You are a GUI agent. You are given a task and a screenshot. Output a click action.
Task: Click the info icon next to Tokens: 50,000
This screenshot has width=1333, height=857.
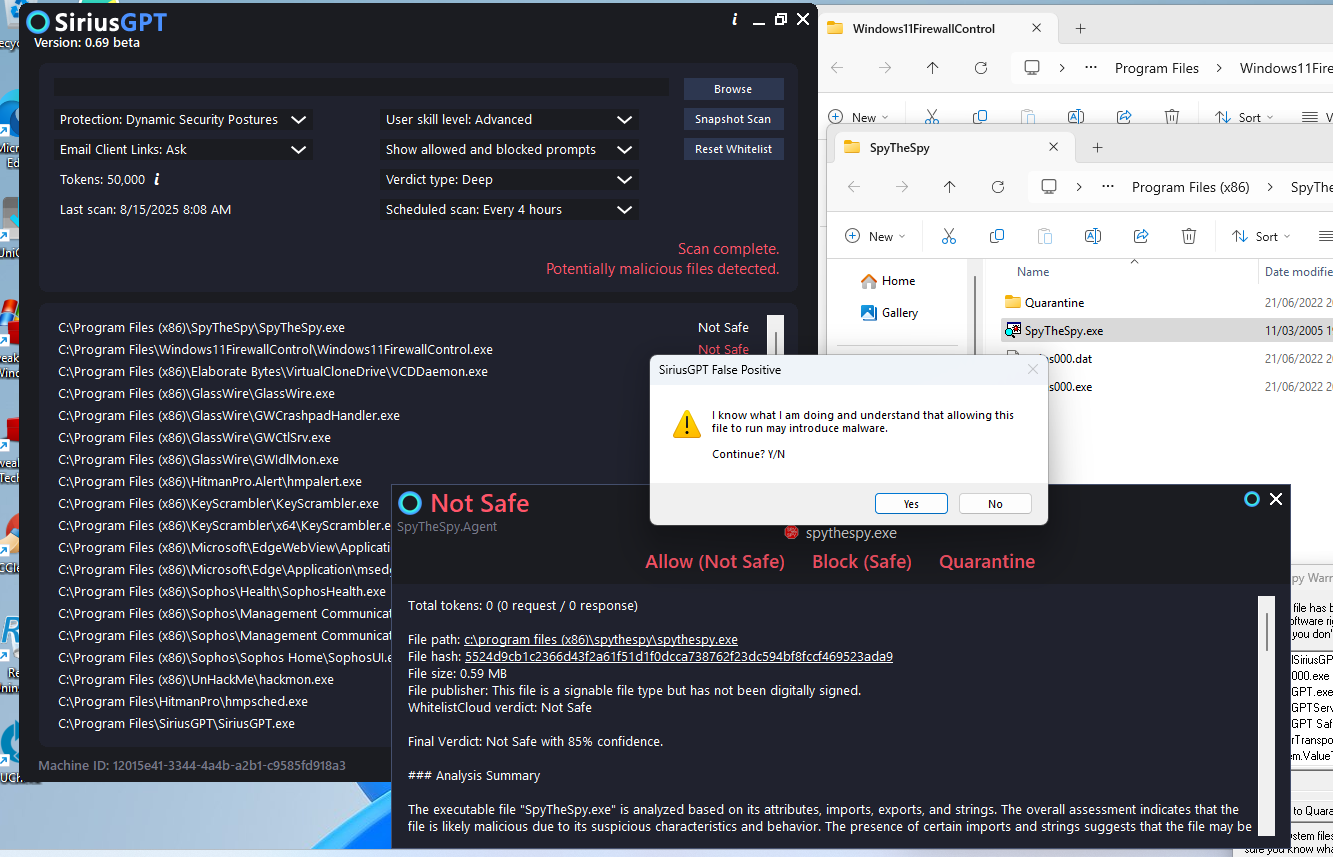tap(157, 180)
